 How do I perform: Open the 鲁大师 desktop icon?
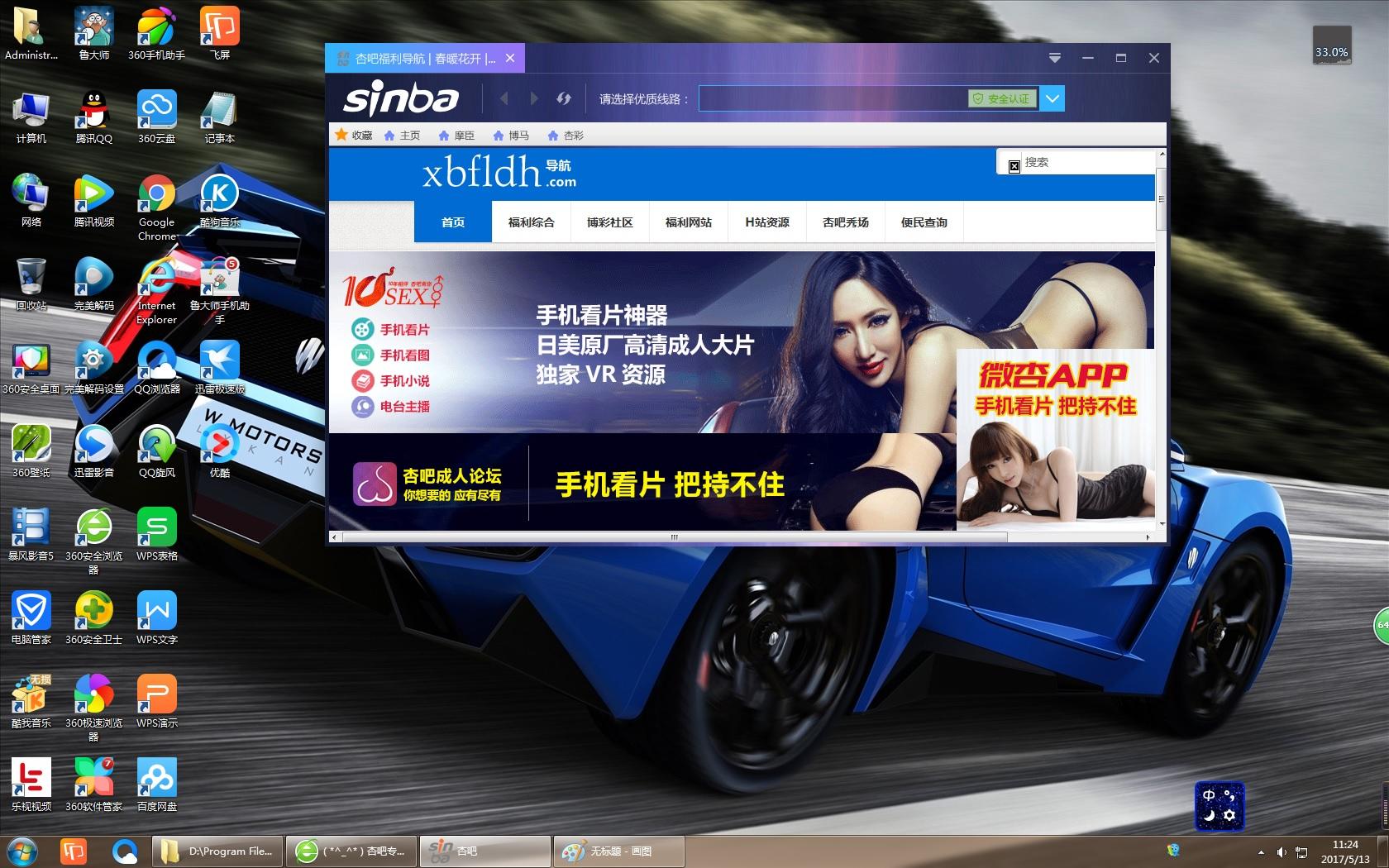94,33
